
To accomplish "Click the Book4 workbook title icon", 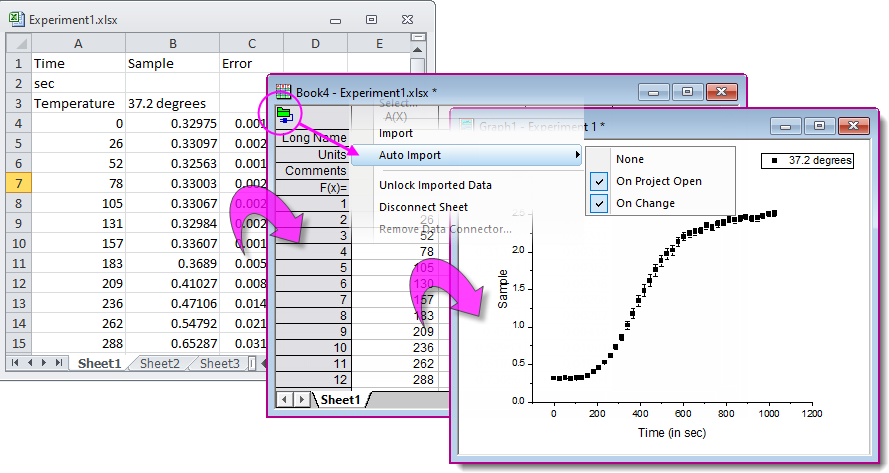I will click(283, 92).
